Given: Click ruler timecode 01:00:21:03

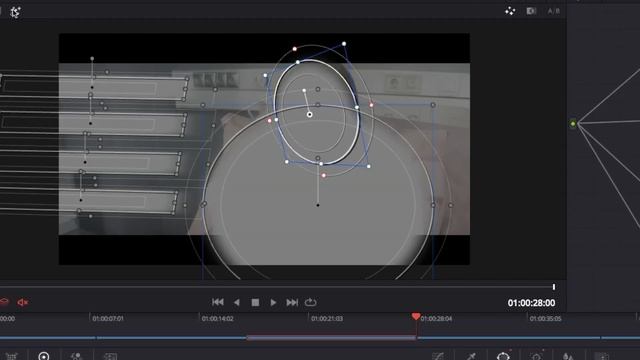Looking at the screenshot, I should [327, 318].
